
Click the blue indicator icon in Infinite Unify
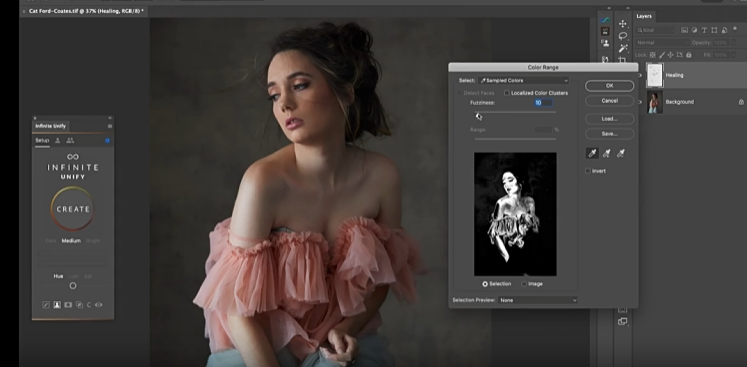point(107,141)
